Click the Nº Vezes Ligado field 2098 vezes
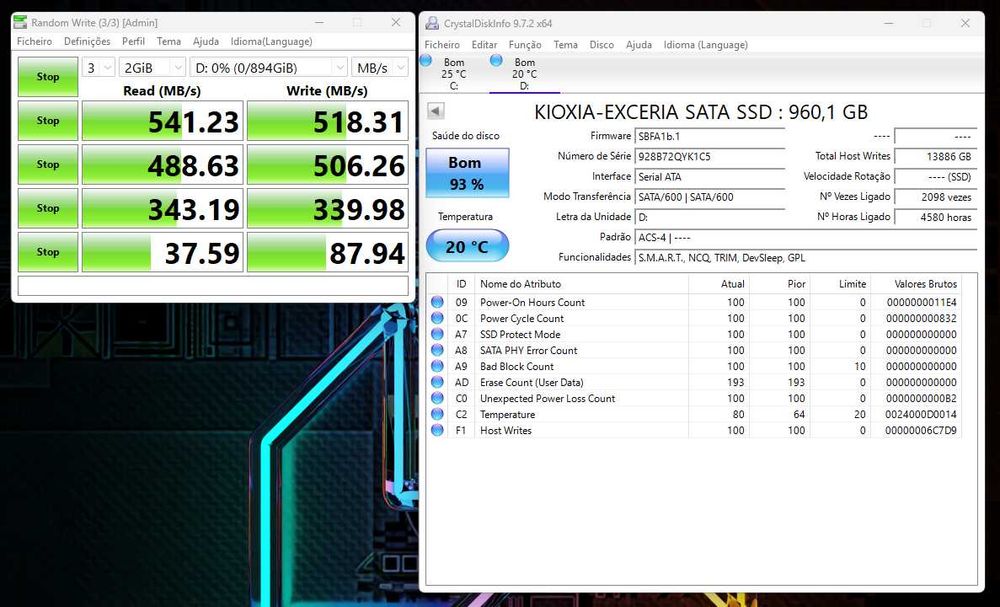 pos(935,197)
